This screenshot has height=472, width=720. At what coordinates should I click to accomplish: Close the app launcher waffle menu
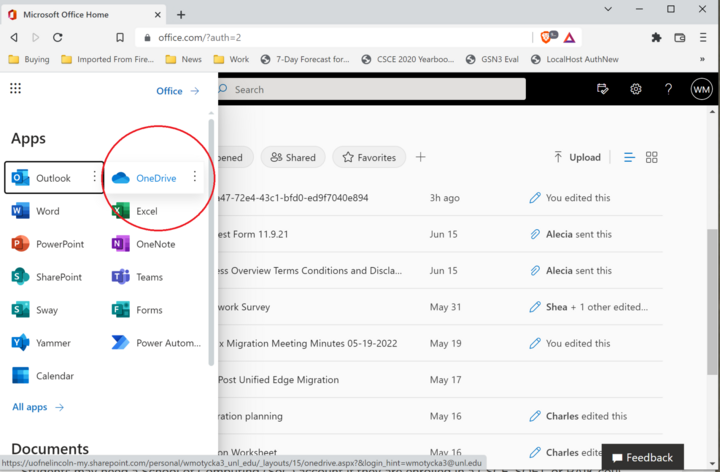coord(15,89)
